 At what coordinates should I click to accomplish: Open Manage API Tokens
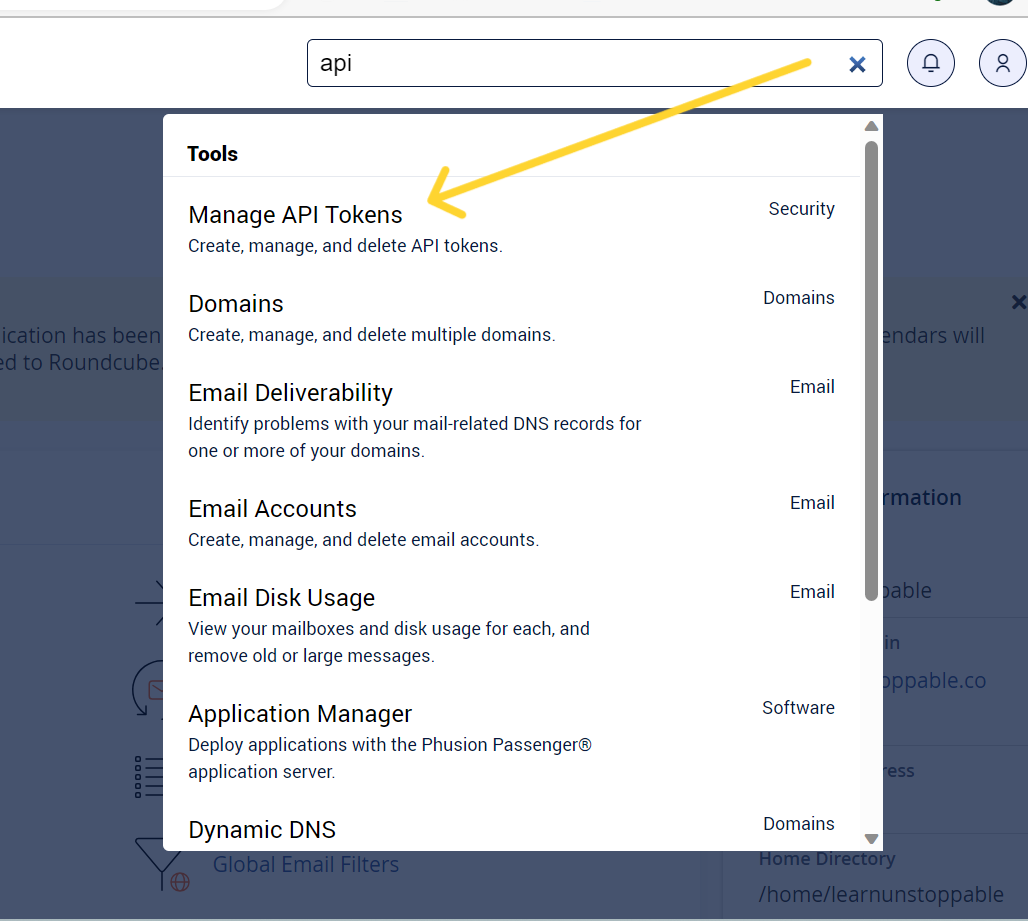295,215
